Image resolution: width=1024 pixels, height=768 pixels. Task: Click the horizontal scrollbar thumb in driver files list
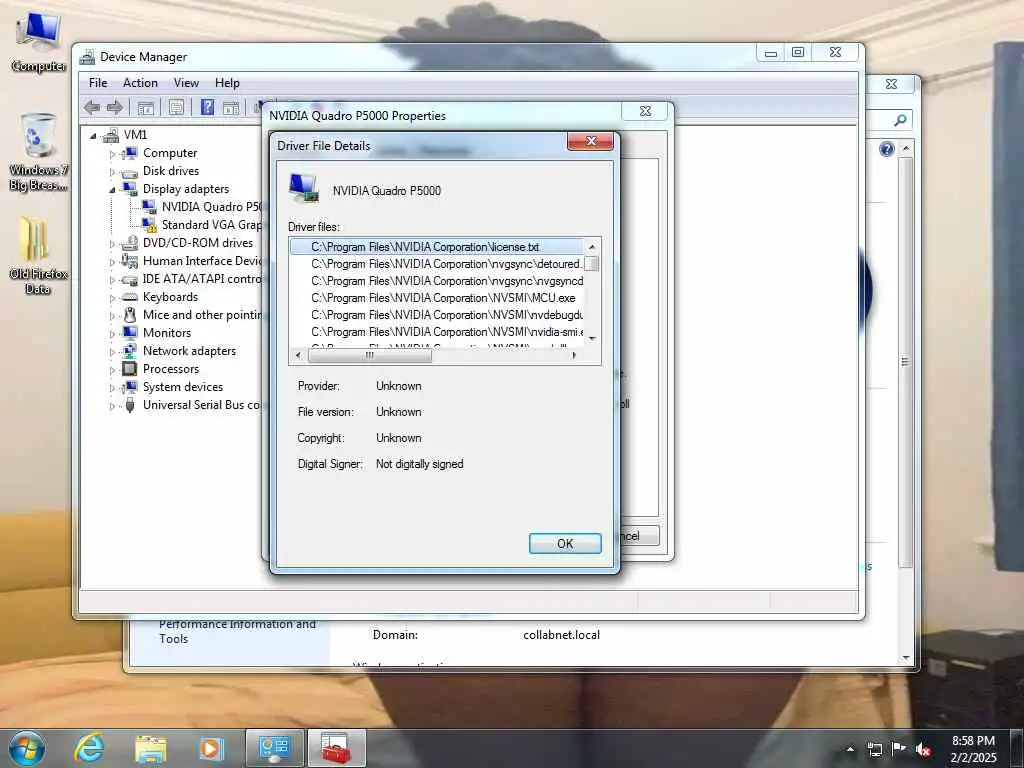click(370, 355)
